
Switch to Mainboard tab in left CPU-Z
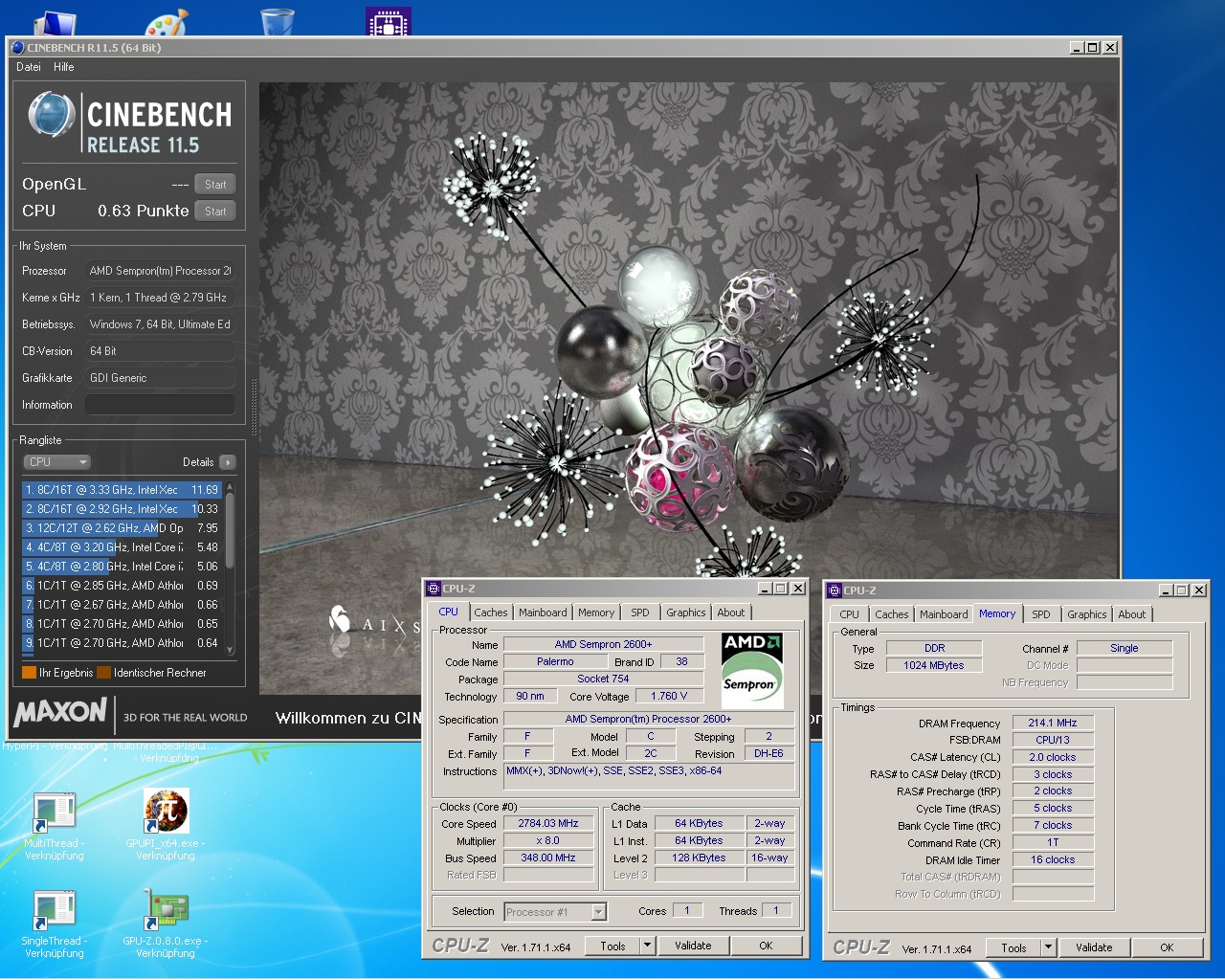[543, 612]
